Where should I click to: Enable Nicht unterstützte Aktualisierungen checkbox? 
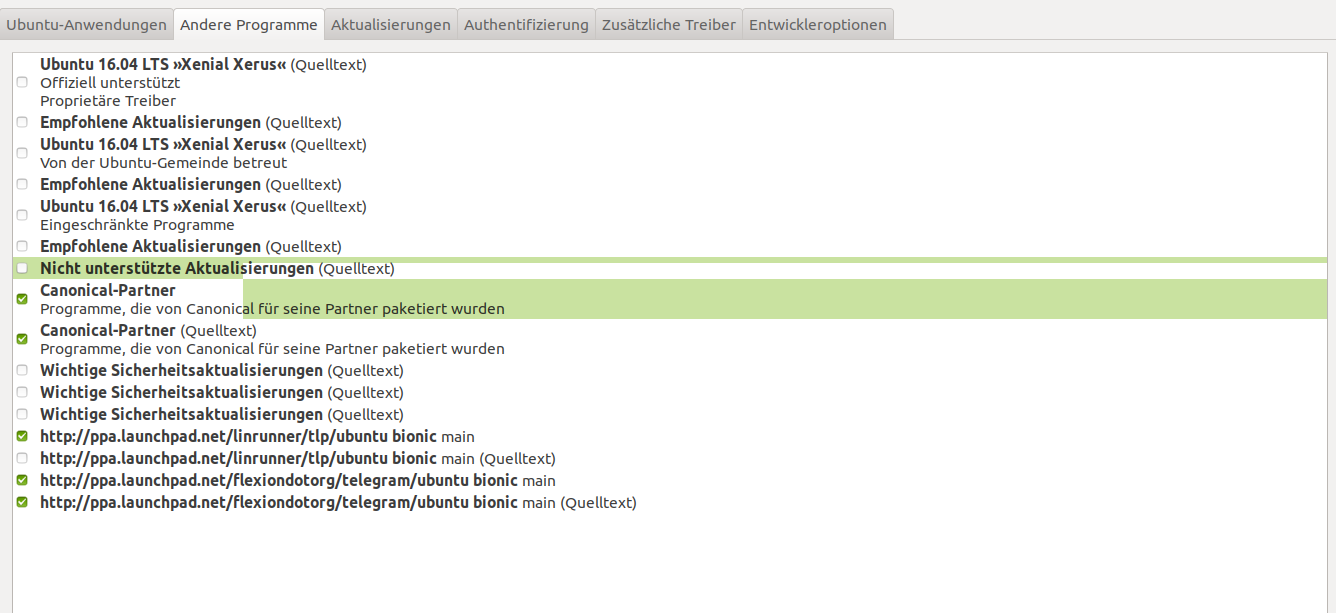tap(22, 268)
